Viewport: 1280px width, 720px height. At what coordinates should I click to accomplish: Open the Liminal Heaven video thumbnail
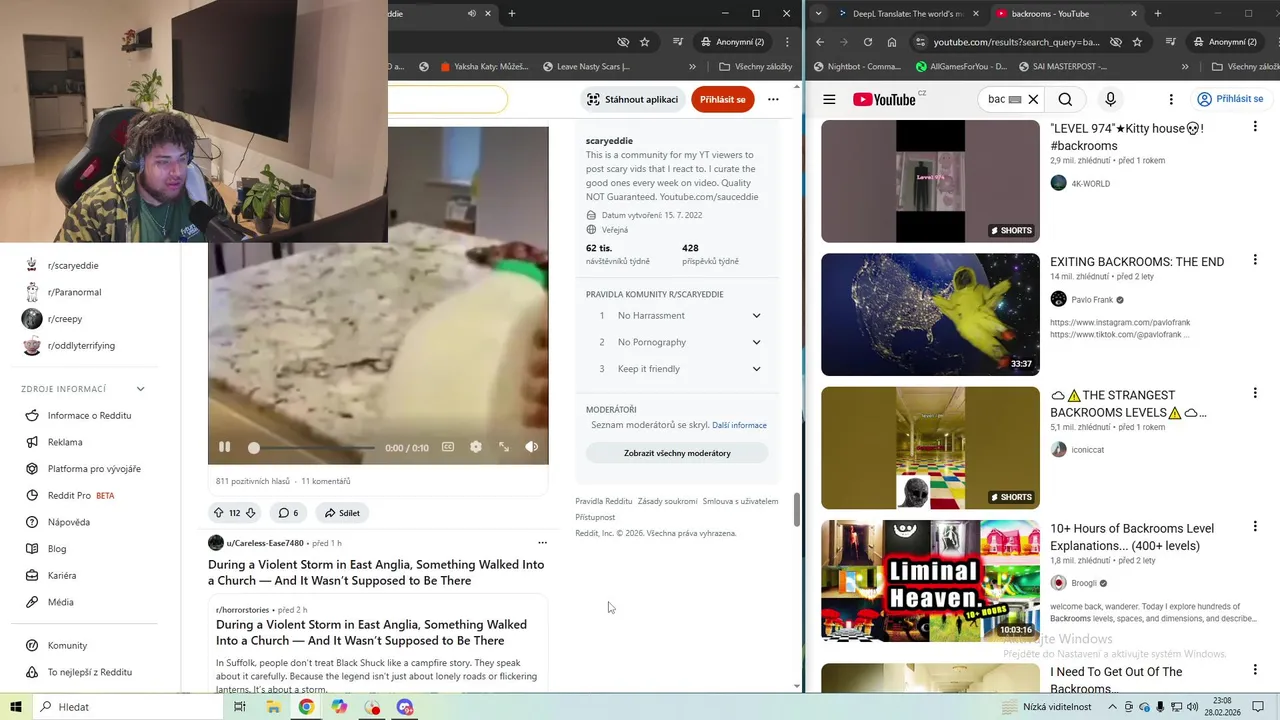(x=930, y=581)
